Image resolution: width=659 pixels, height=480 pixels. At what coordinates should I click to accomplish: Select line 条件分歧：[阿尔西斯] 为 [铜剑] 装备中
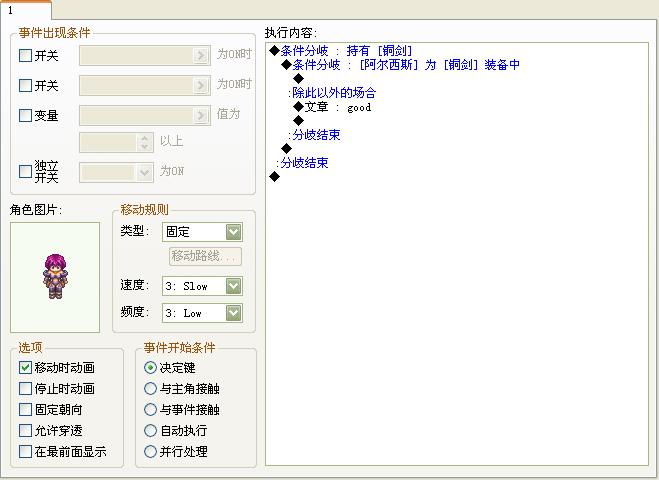(401, 65)
